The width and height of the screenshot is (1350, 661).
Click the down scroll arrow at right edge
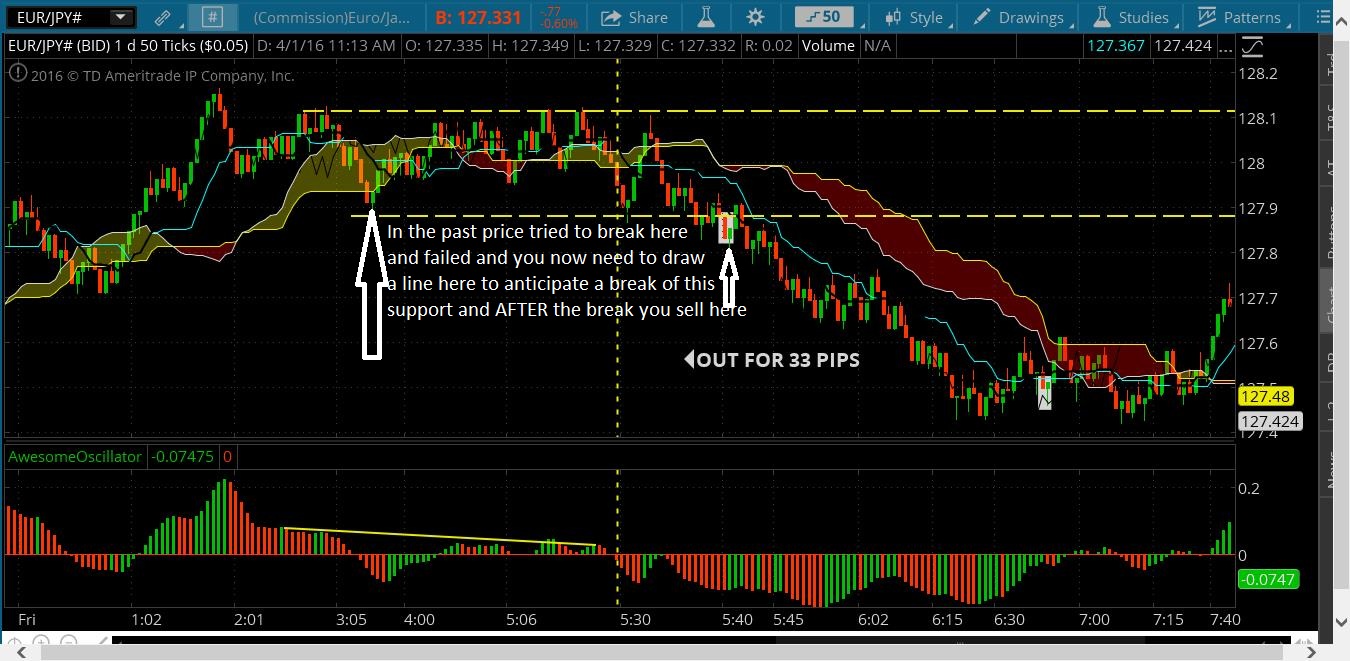[1341, 622]
